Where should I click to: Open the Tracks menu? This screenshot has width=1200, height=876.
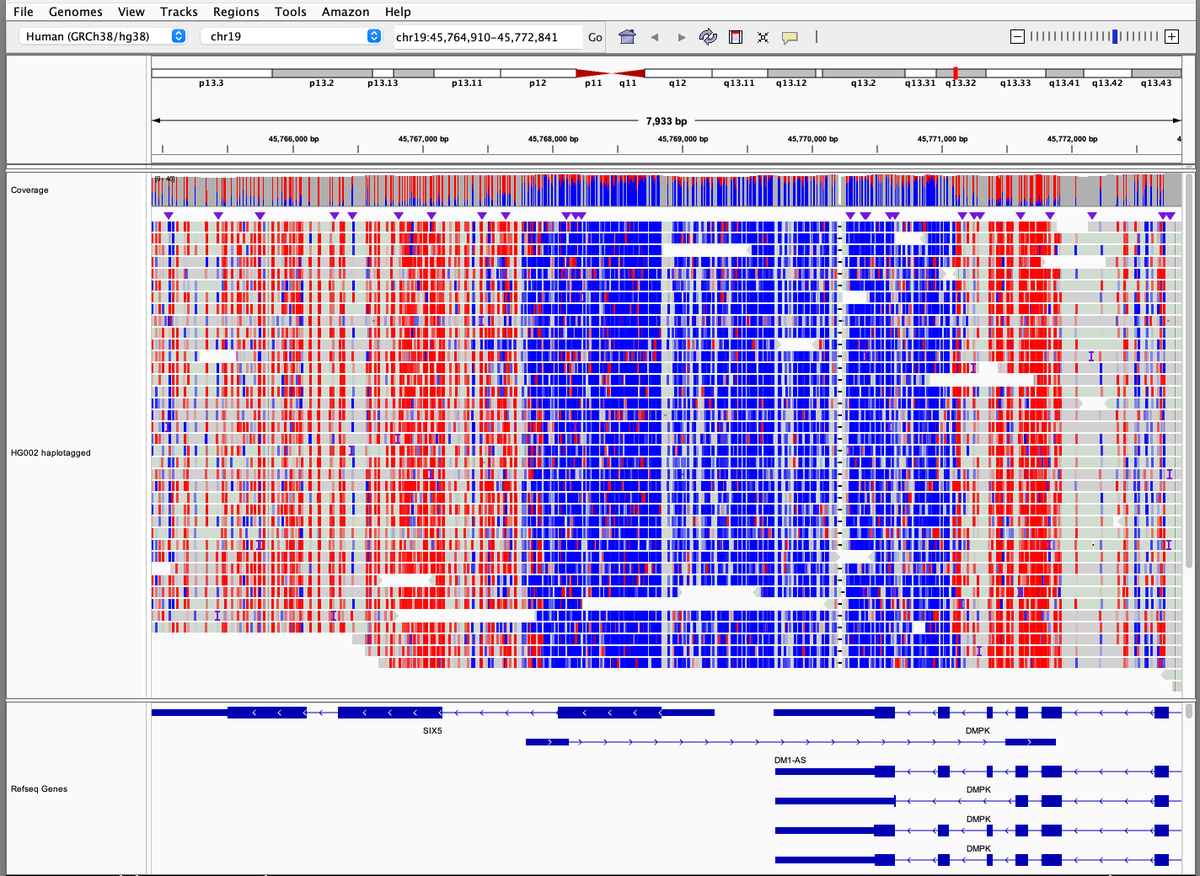click(x=179, y=11)
